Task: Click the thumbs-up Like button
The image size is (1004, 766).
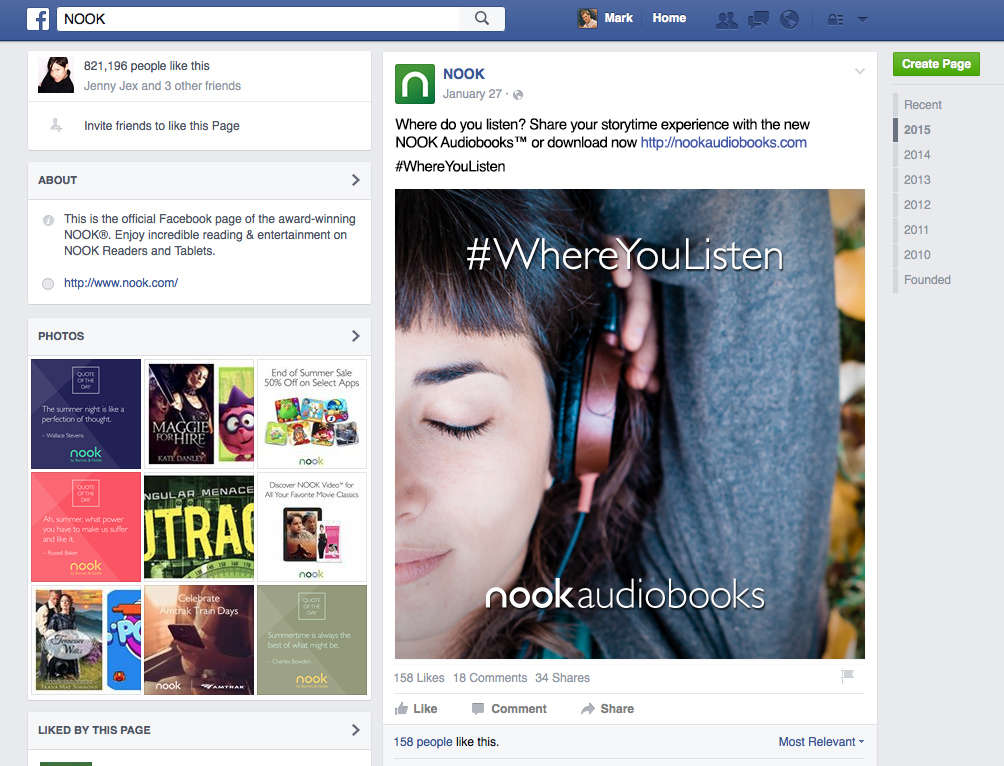Action: click(x=416, y=708)
